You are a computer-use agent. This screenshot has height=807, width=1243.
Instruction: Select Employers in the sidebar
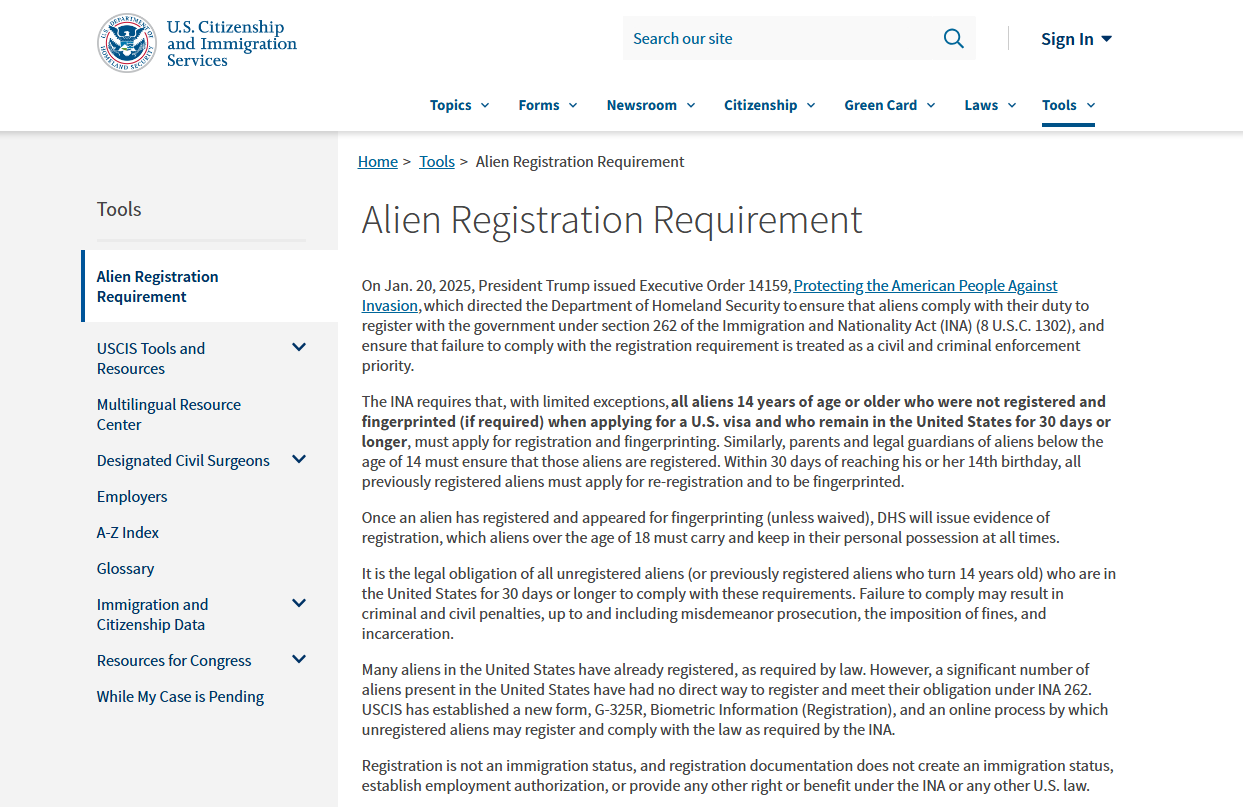pyautogui.click(x=132, y=496)
